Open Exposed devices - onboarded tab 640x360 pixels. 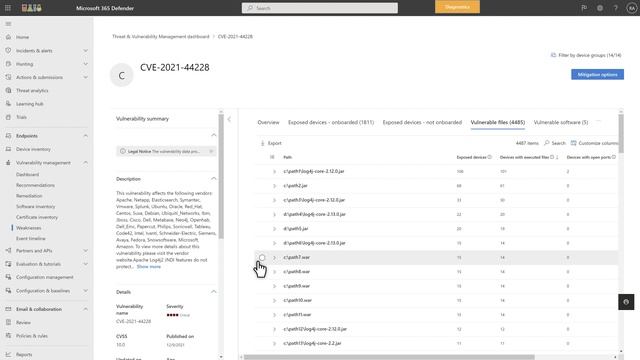pyautogui.click(x=331, y=122)
